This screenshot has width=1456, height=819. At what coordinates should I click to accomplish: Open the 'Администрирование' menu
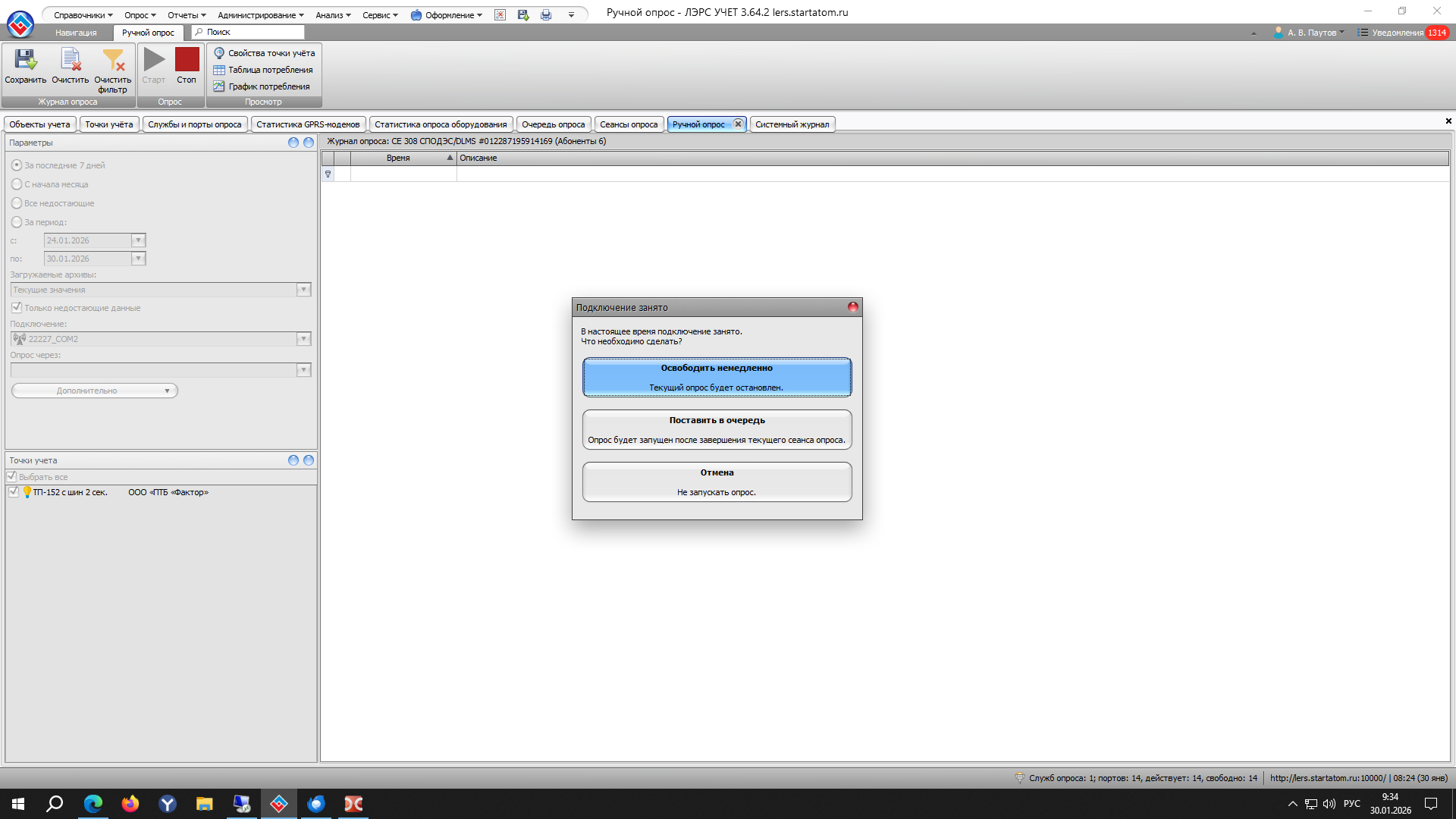[x=260, y=15]
